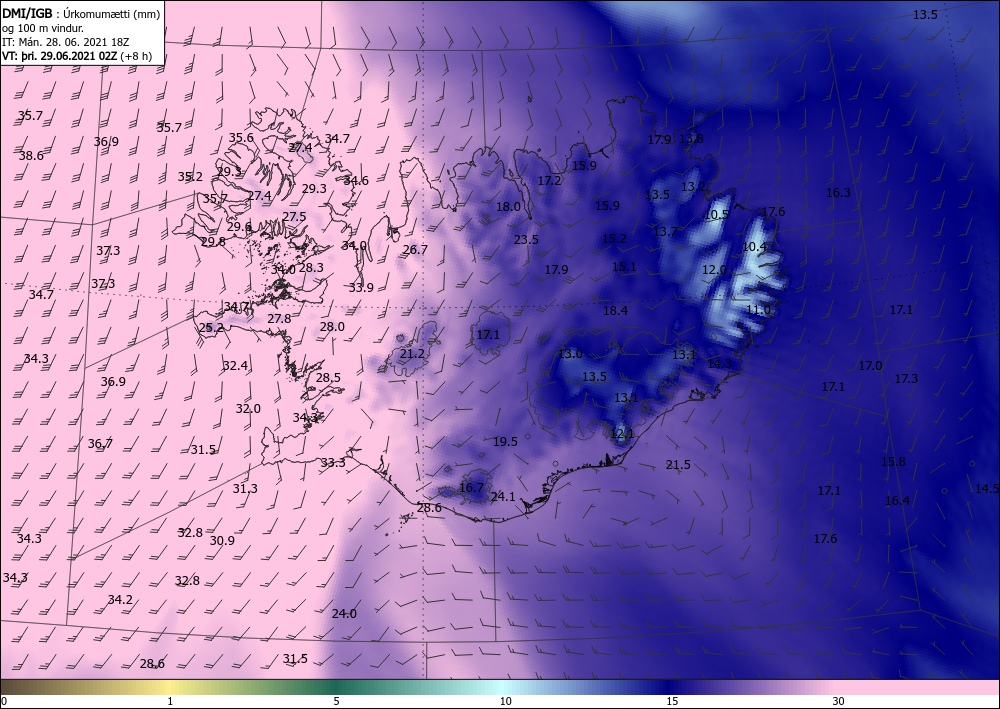Image resolution: width=1000 pixels, height=709 pixels.
Task: Select the map value 18.0
Action: click(508, 206)
